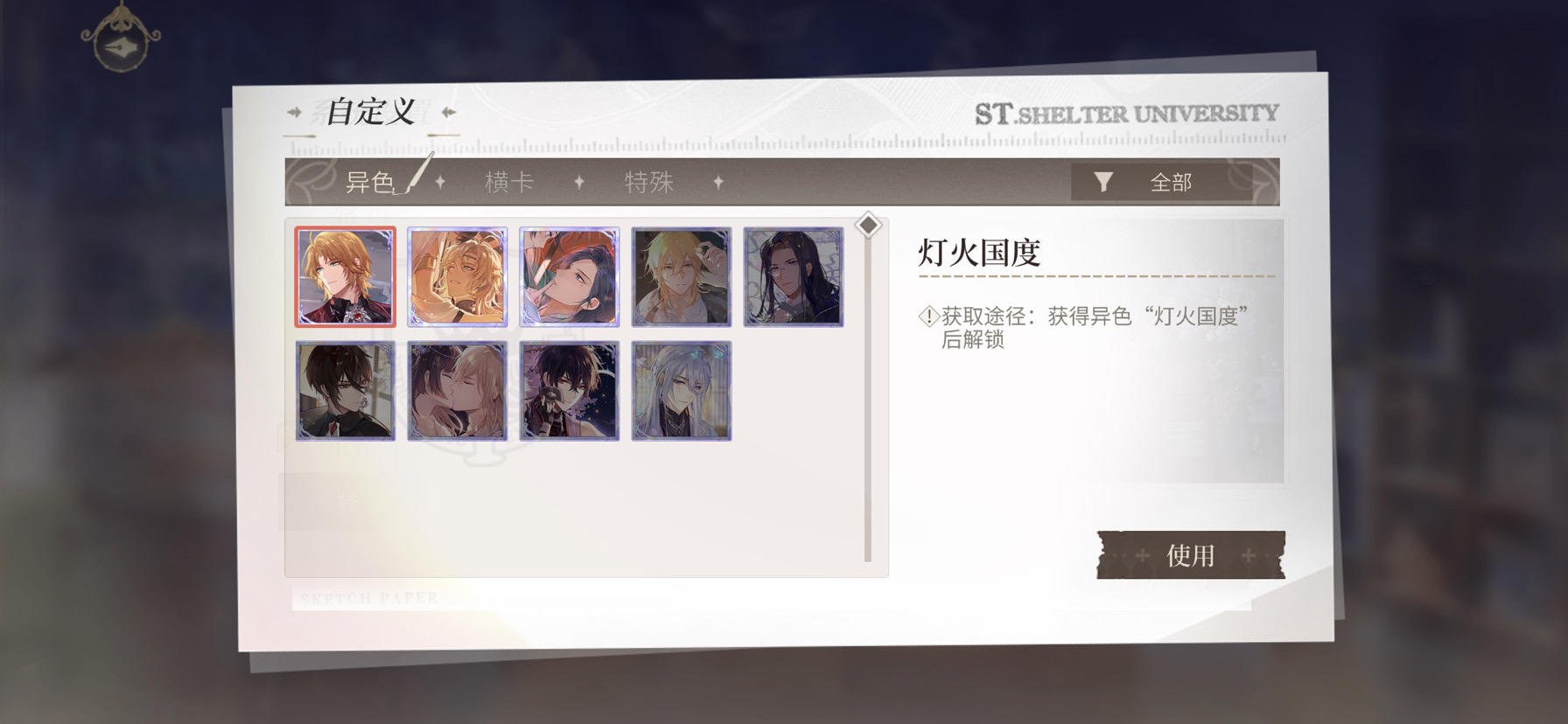Select the blonde man in white shirt avatar
The image size is (1568, 724).
tap(682, 277)
